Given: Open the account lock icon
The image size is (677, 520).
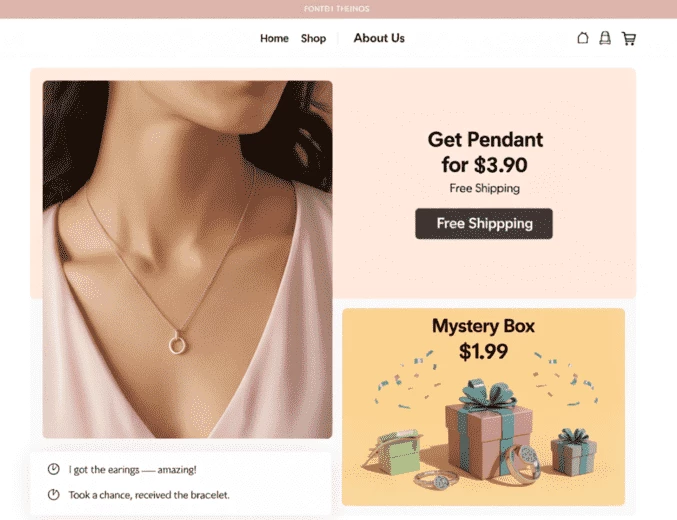Looking at the screenshot, I should pyautogui.click(x=605, y=38).
